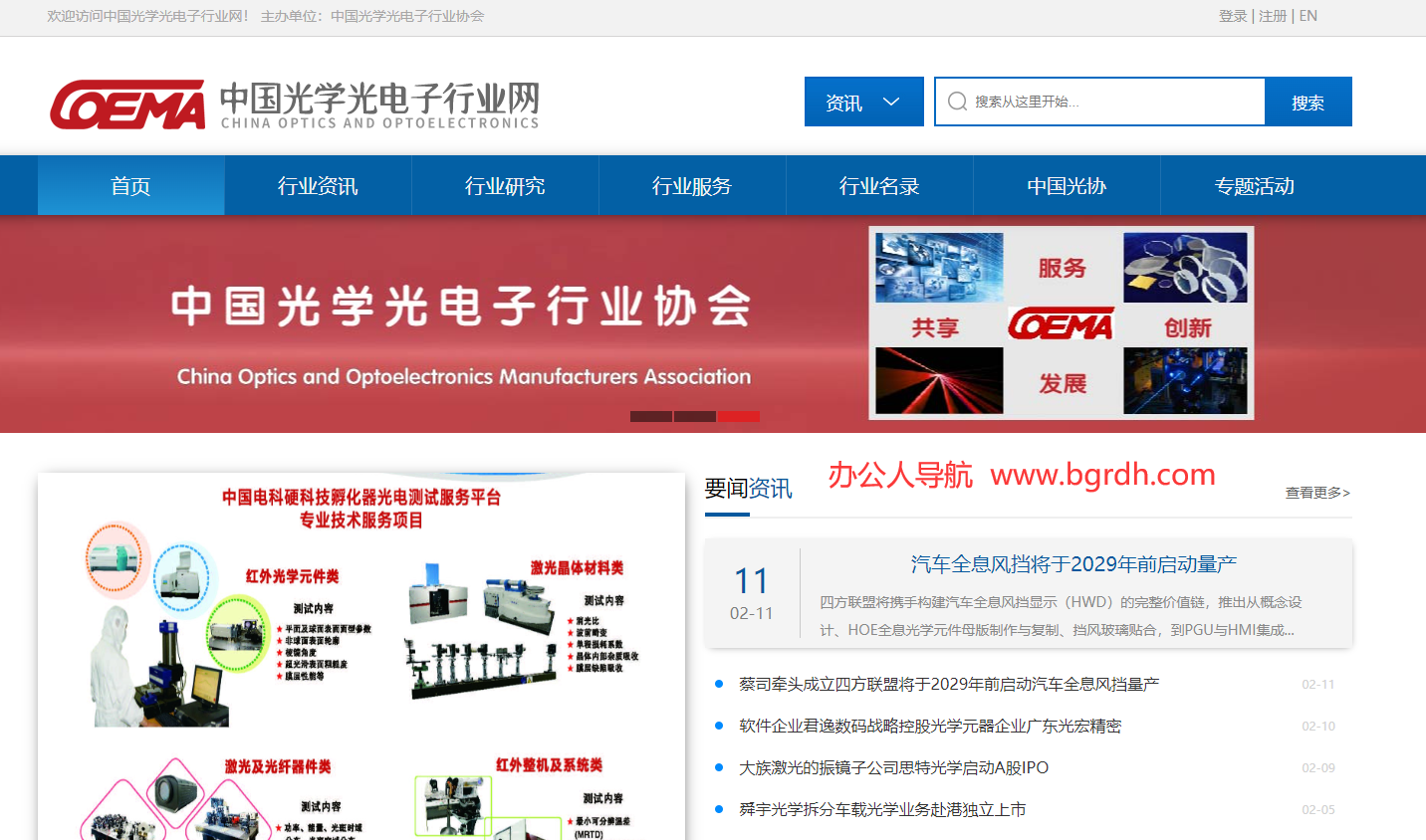Open headline 汽车全息风挡将于2029年前启动量产

(1073, 564)
